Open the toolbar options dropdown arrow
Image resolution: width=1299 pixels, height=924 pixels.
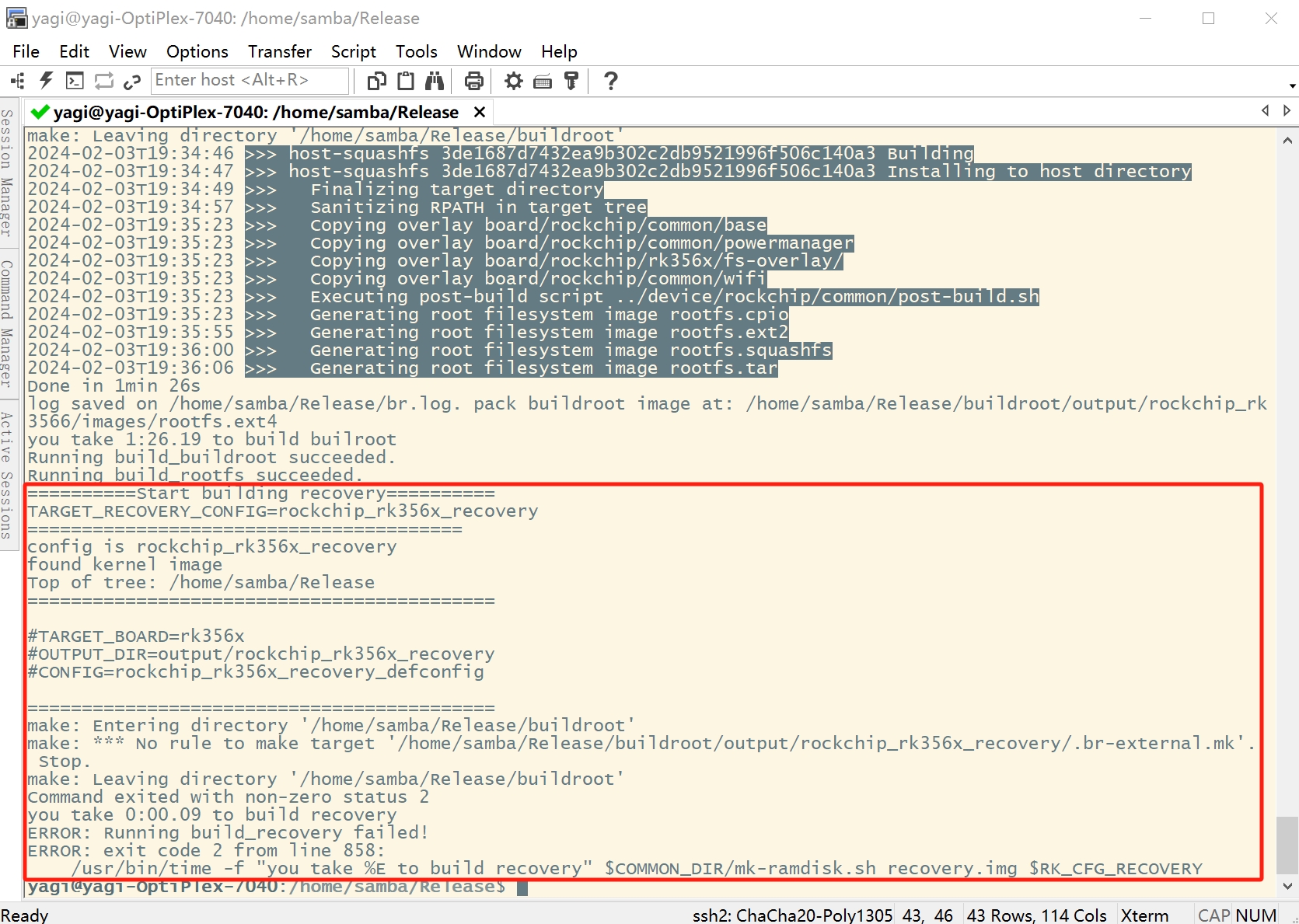pyautogui.click(x=1292, y=85)
